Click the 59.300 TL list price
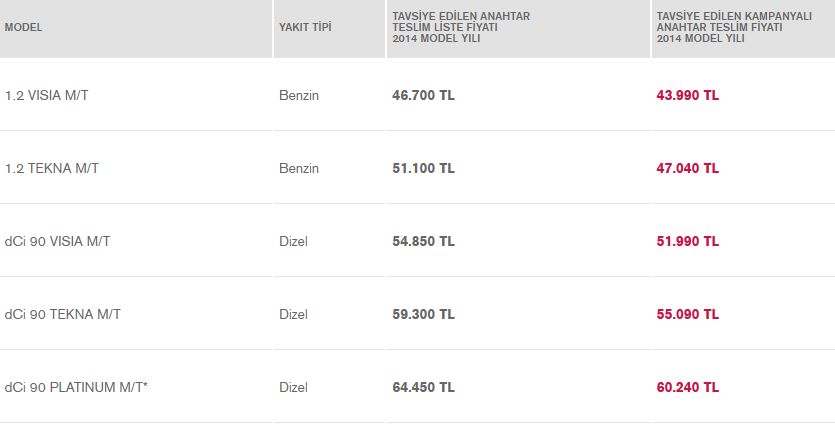The height and width of the screenshot is (425, 835). coord(423,314)
